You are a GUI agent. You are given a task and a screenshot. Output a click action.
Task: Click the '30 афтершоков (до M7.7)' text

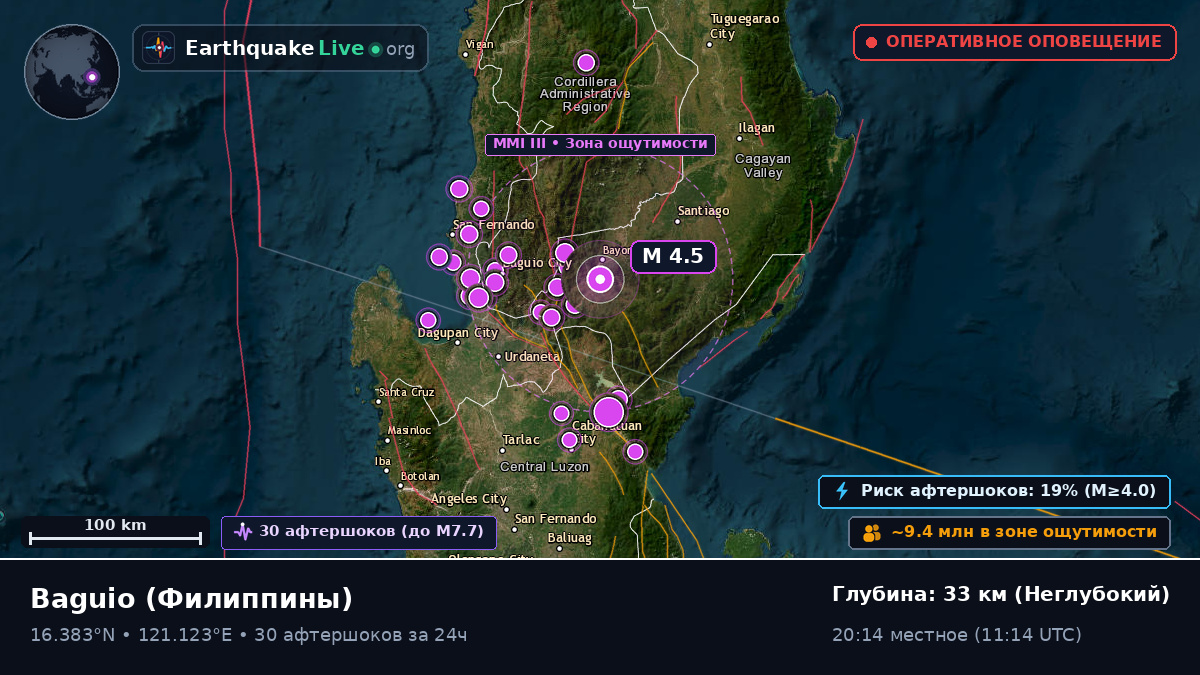pyautogui.click(x=371, y=531)
